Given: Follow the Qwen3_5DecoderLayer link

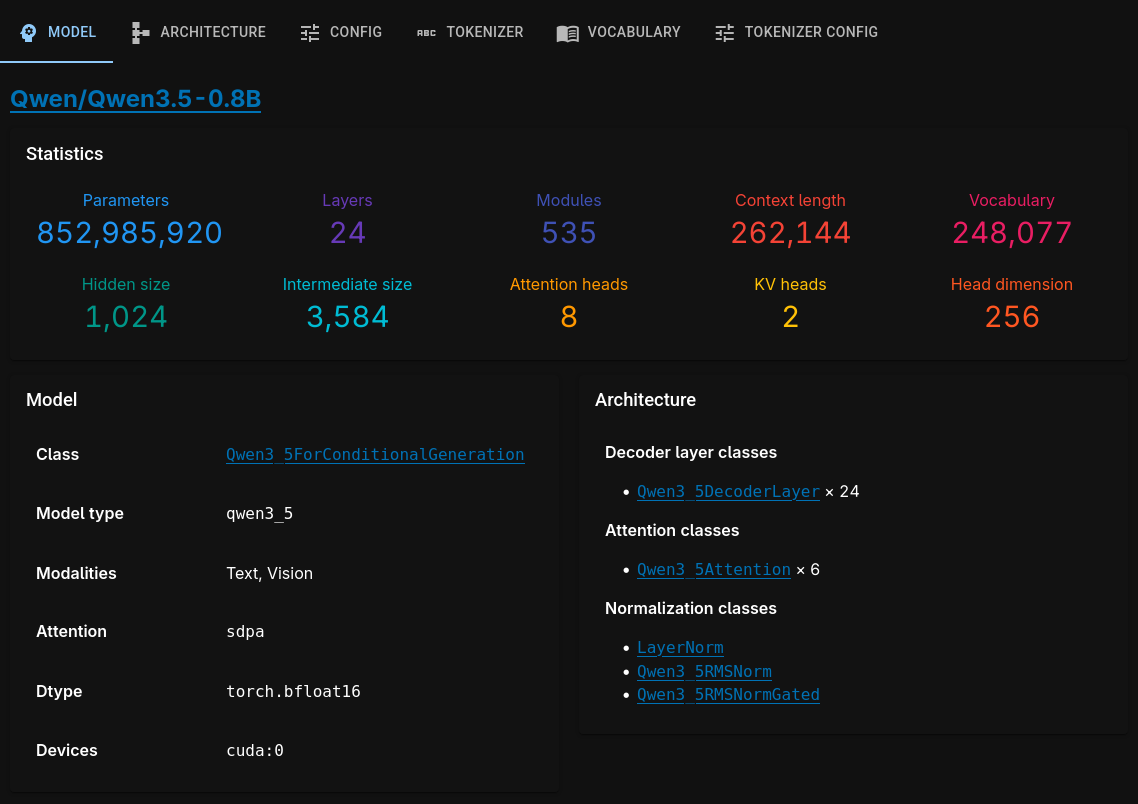Looking at the screenshot, I should click(728, 491).
